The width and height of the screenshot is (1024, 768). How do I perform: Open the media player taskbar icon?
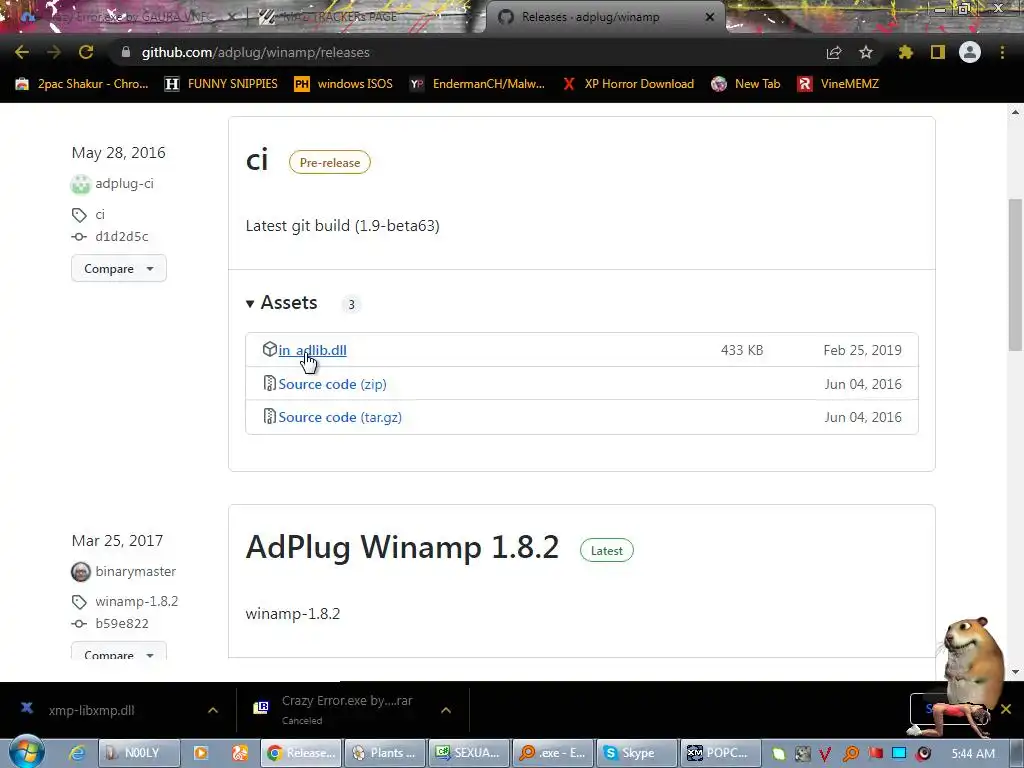200,753
